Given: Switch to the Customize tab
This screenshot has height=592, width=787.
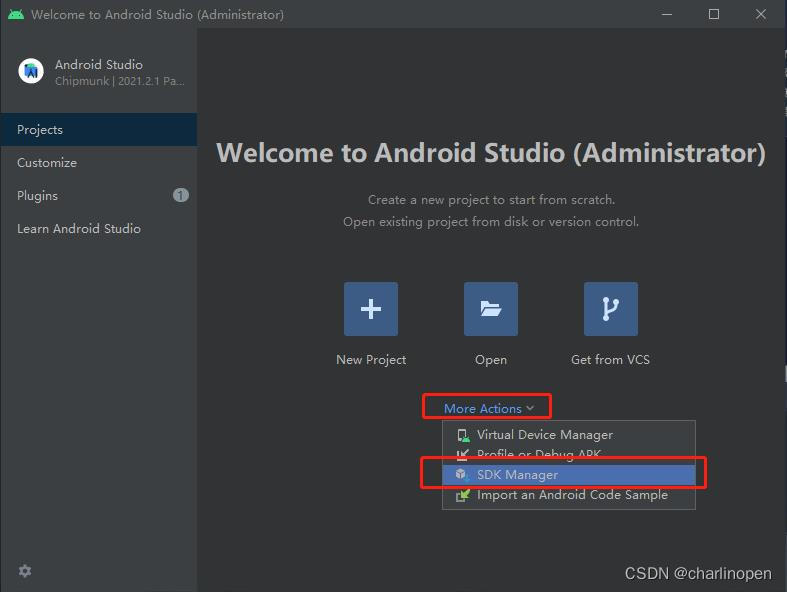Looking at the screenshot, I should click(47, 163).
